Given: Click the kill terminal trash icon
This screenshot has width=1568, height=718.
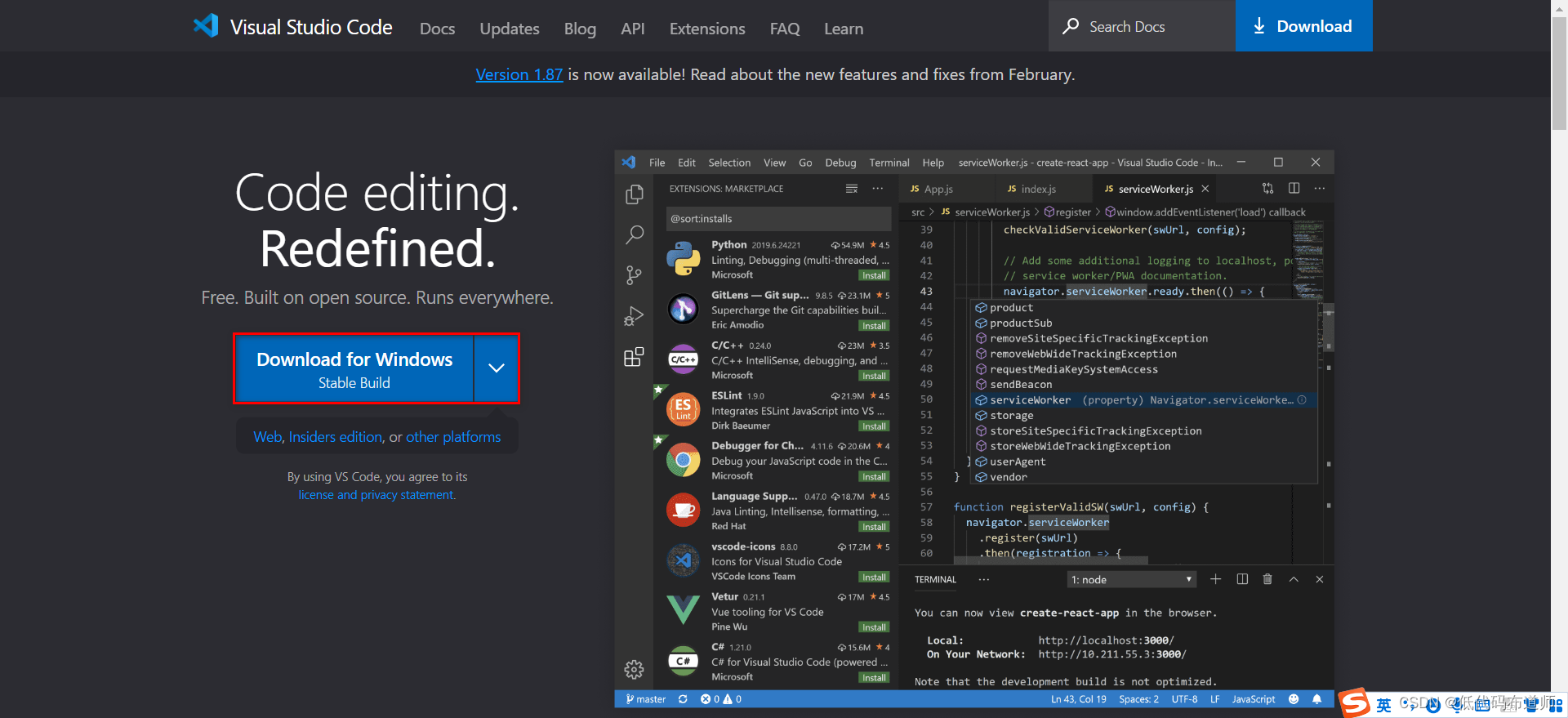Looking at the screenshot, I should click(1267, 579).
